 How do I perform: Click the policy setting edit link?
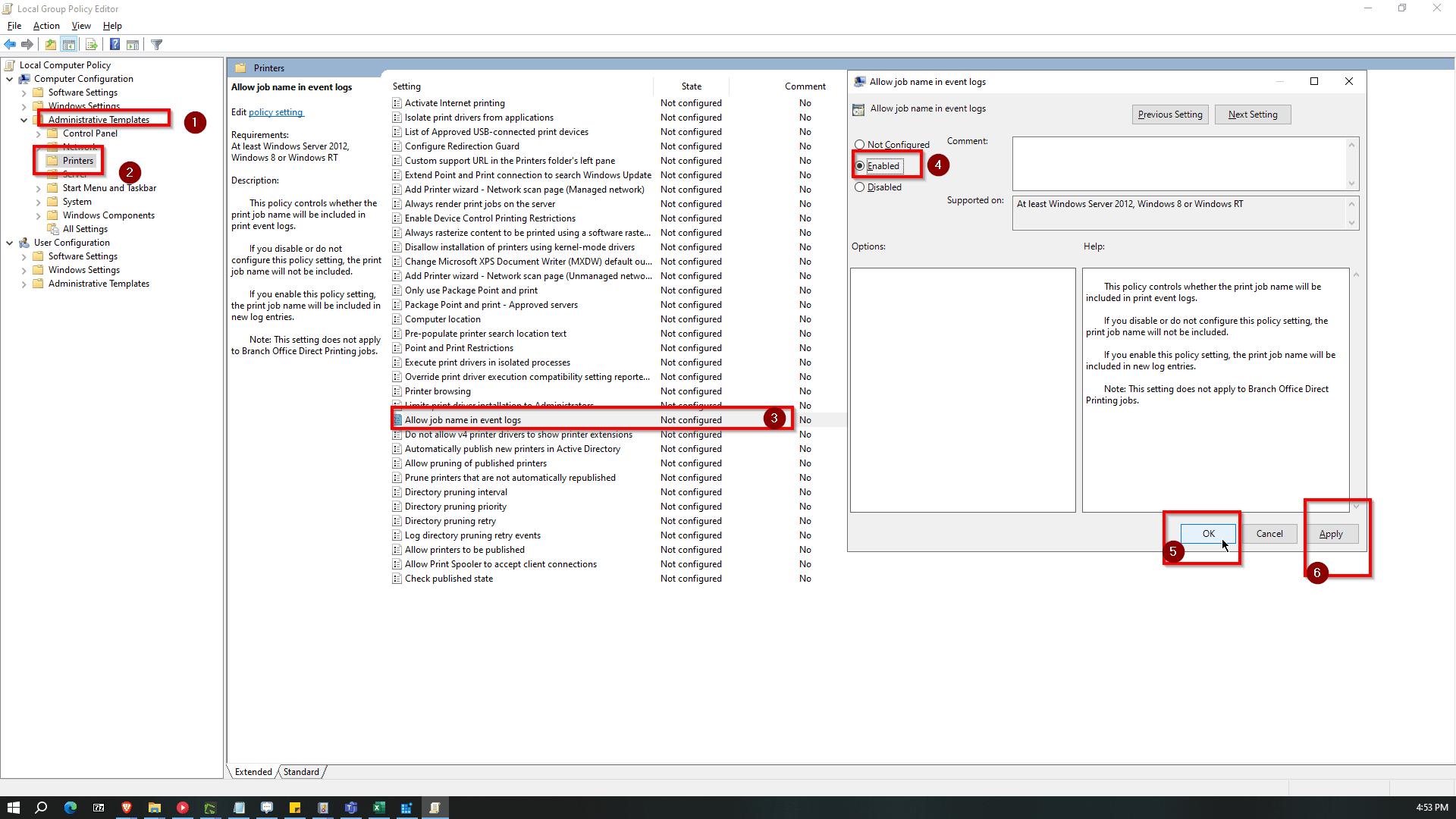click(x=276, y=112)
